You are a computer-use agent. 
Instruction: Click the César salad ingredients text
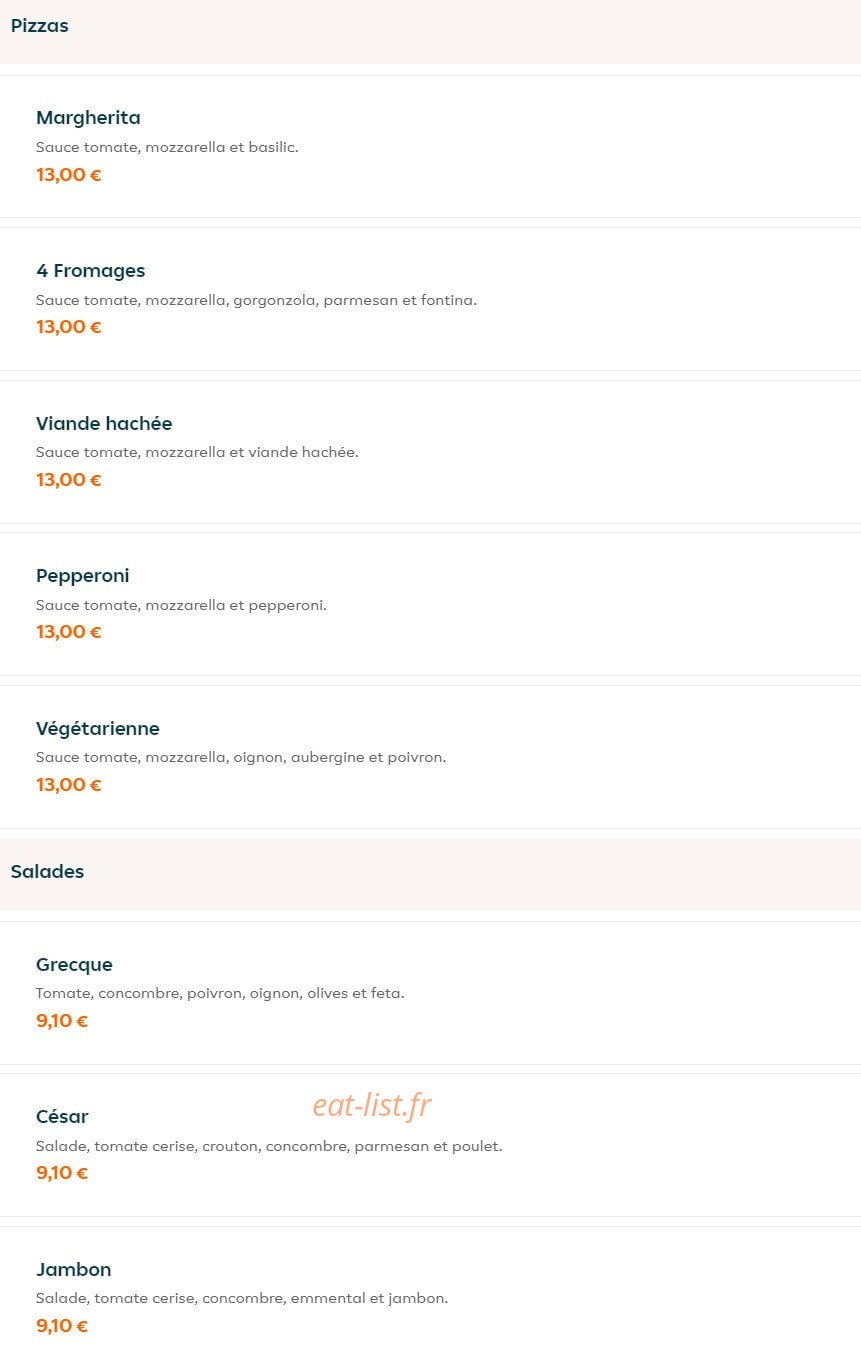coord(269,1146)
